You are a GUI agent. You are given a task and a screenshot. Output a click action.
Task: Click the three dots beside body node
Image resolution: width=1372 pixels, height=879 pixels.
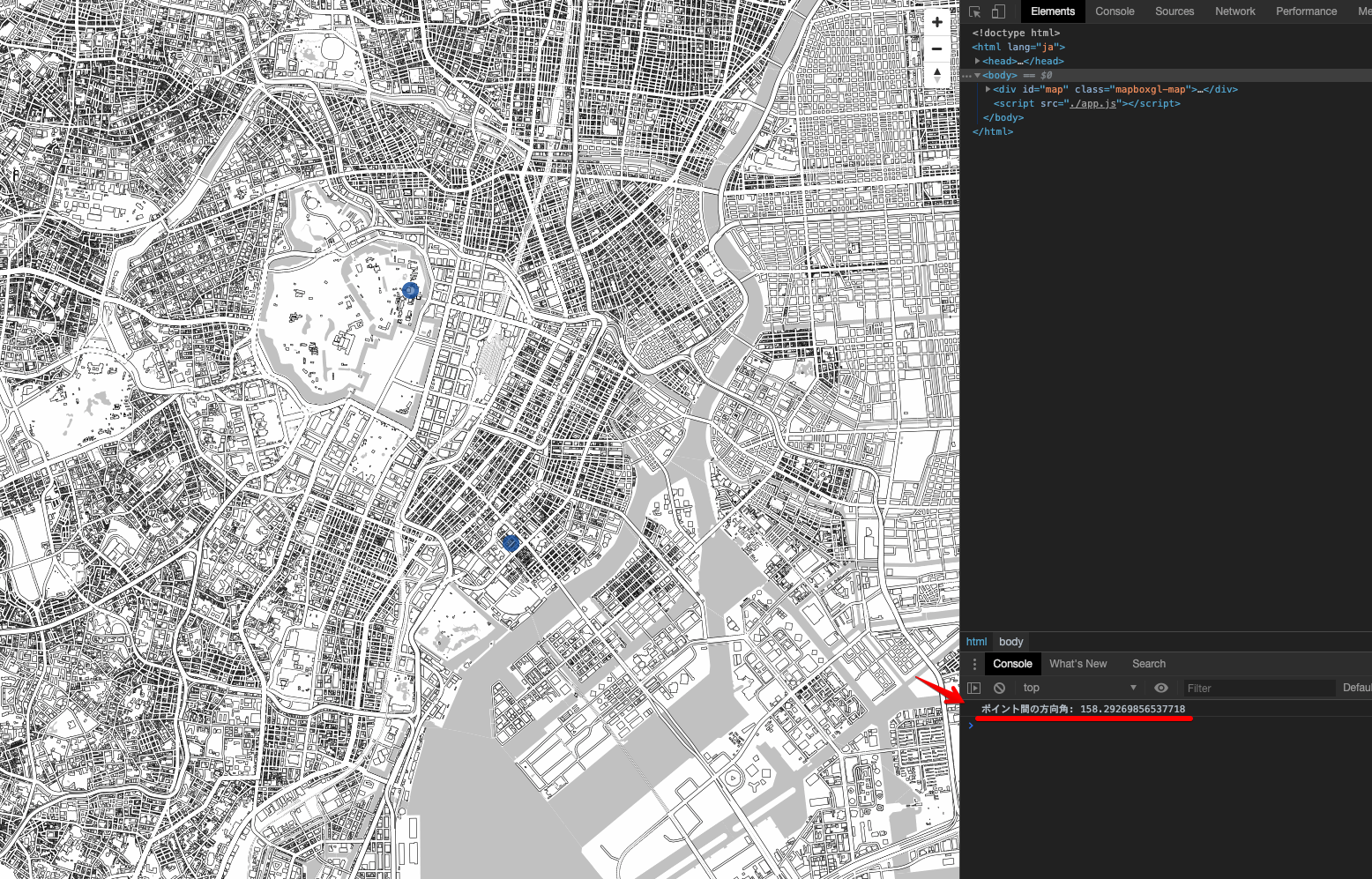click(966, 76)
